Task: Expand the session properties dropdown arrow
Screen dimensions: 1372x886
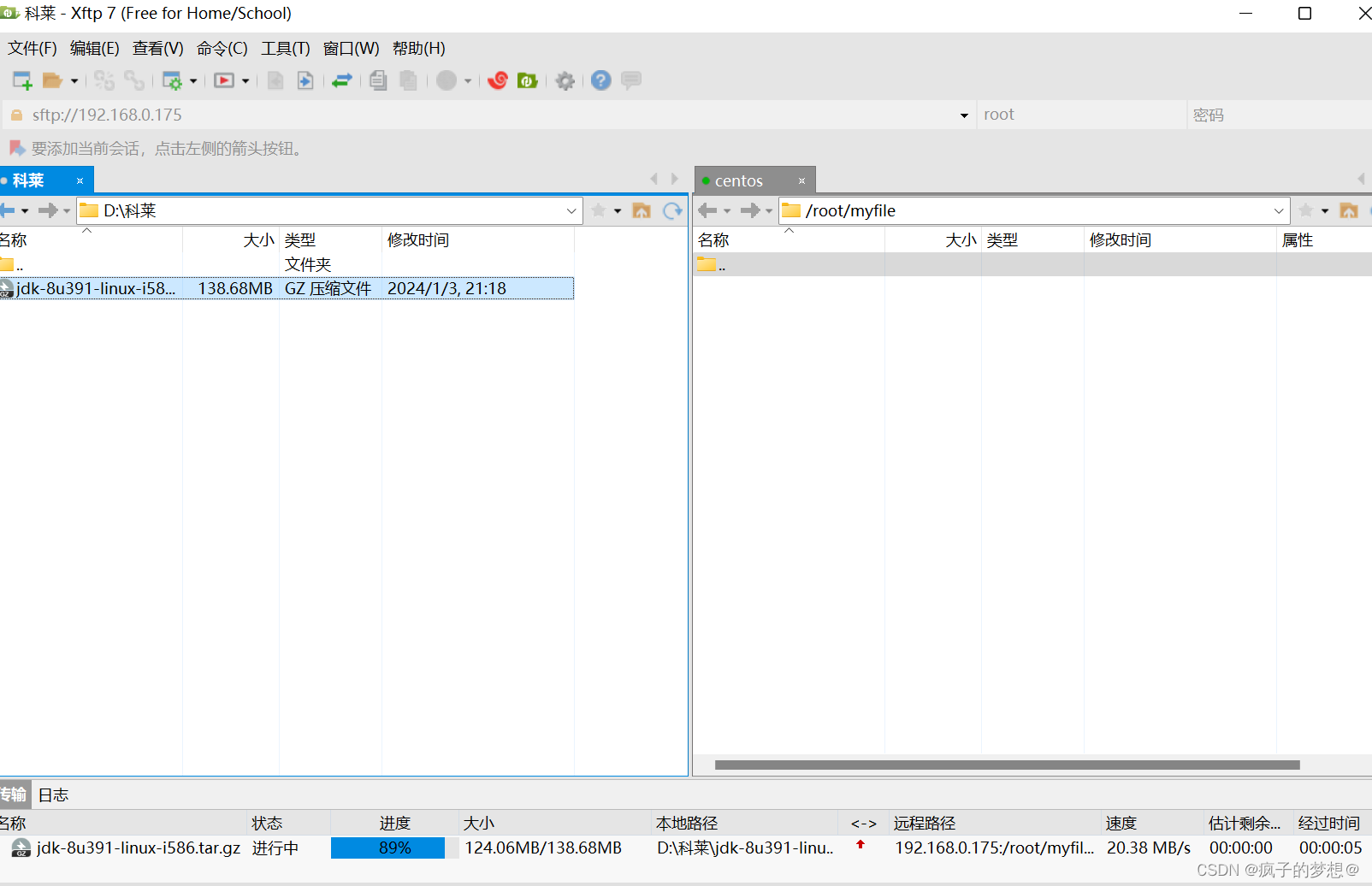Action: pos(193,81)
